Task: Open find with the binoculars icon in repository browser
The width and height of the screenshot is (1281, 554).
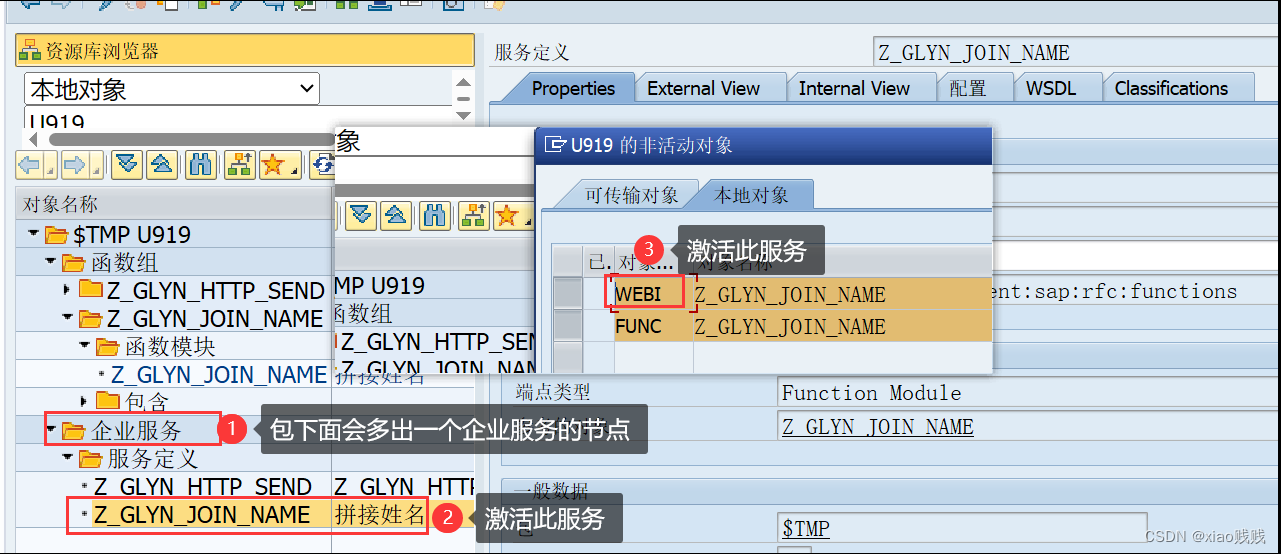Action: (201, 164)
